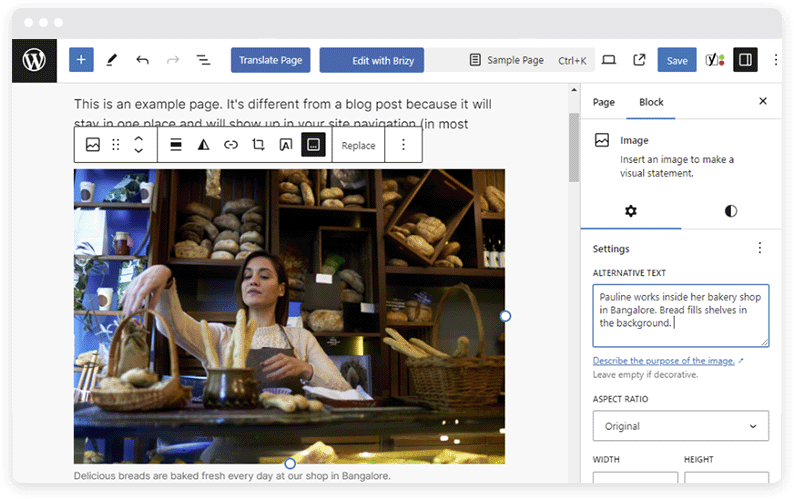Viewport: 794px width, 499px height.
Task: Click the undo arrow
Action: pos(142,60)
